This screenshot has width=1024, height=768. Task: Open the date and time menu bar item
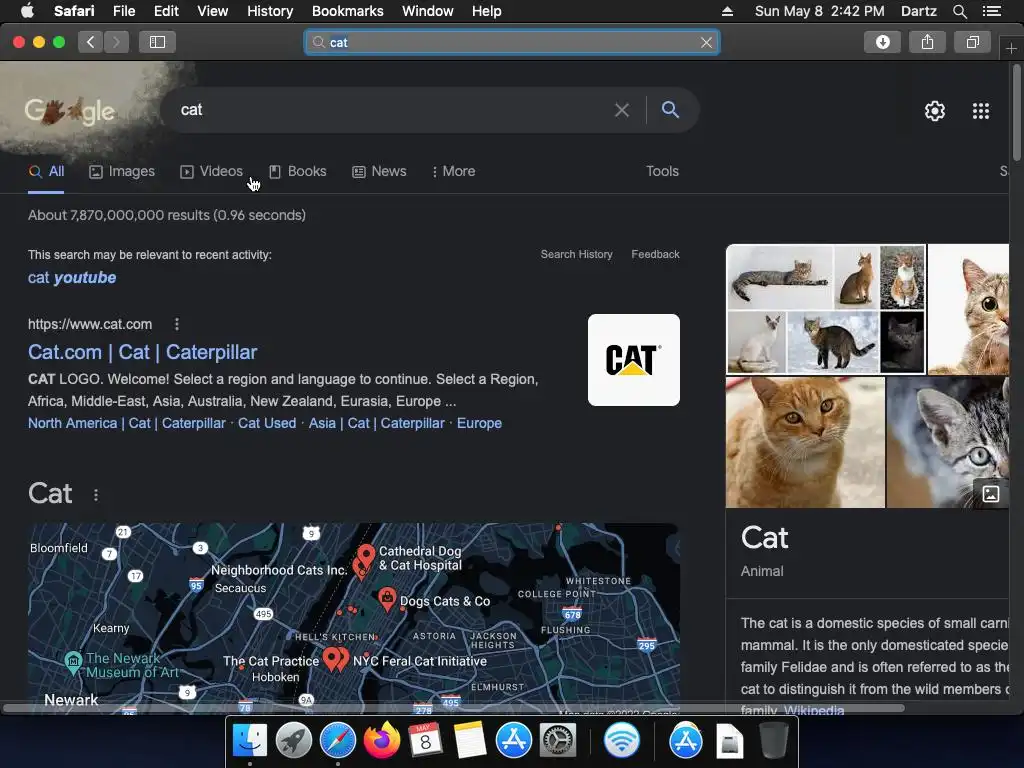(x=820, y=11)
